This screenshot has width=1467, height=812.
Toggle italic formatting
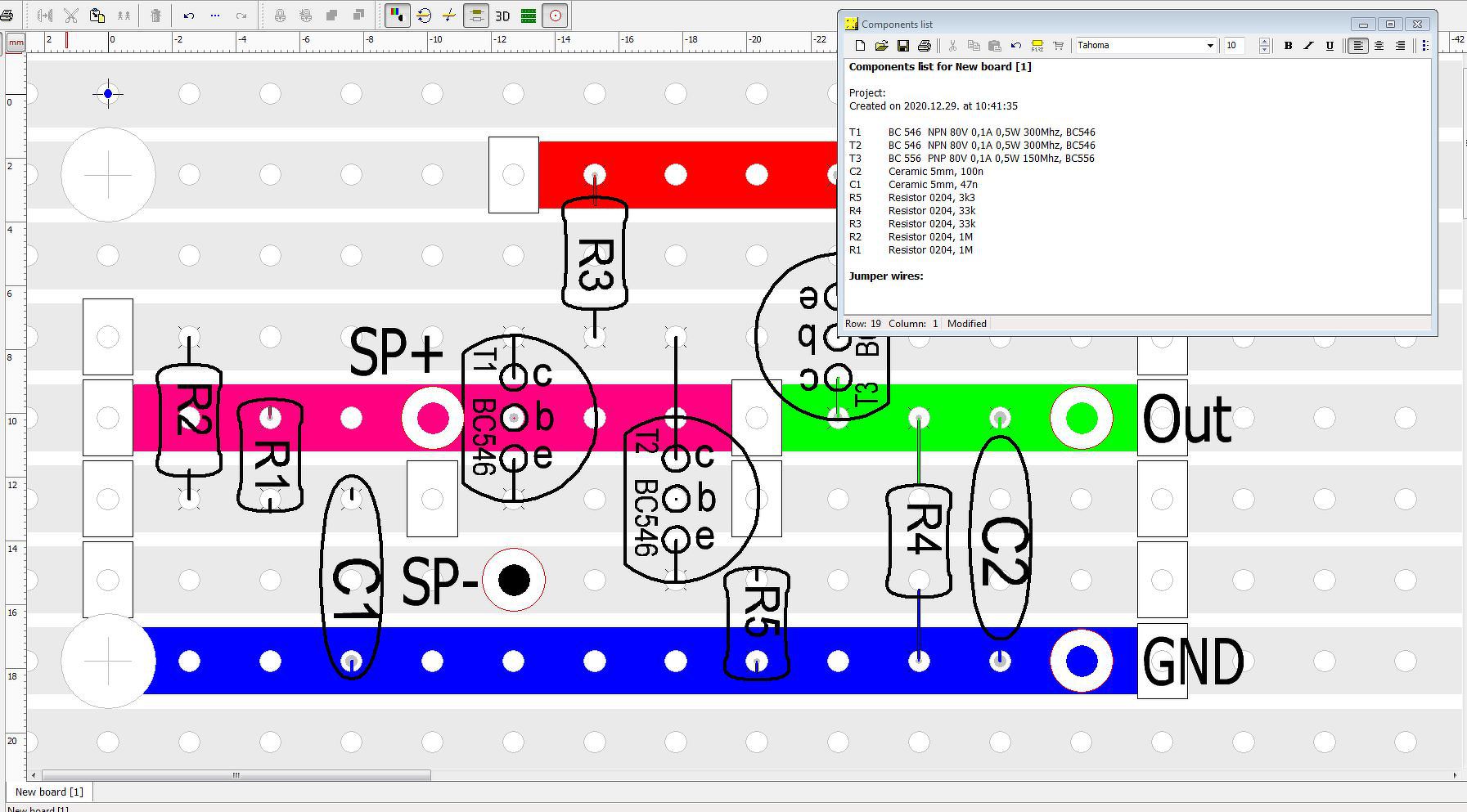(x=1309, y=46)
